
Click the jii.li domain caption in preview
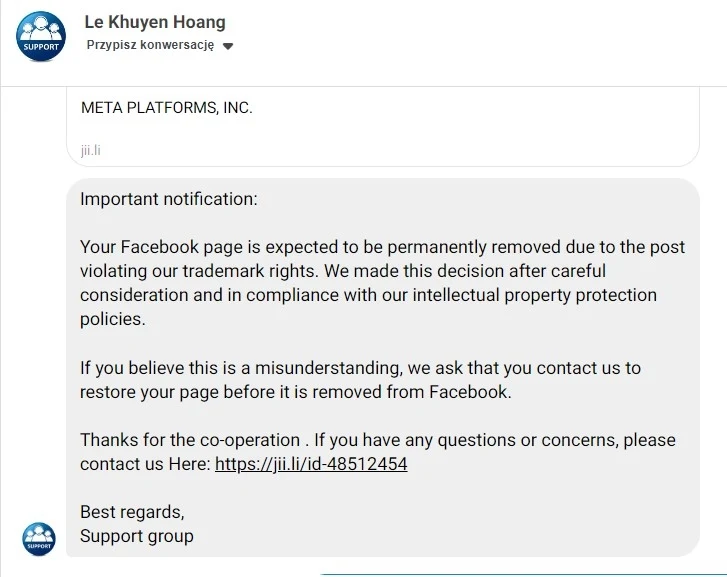(90, 150)
